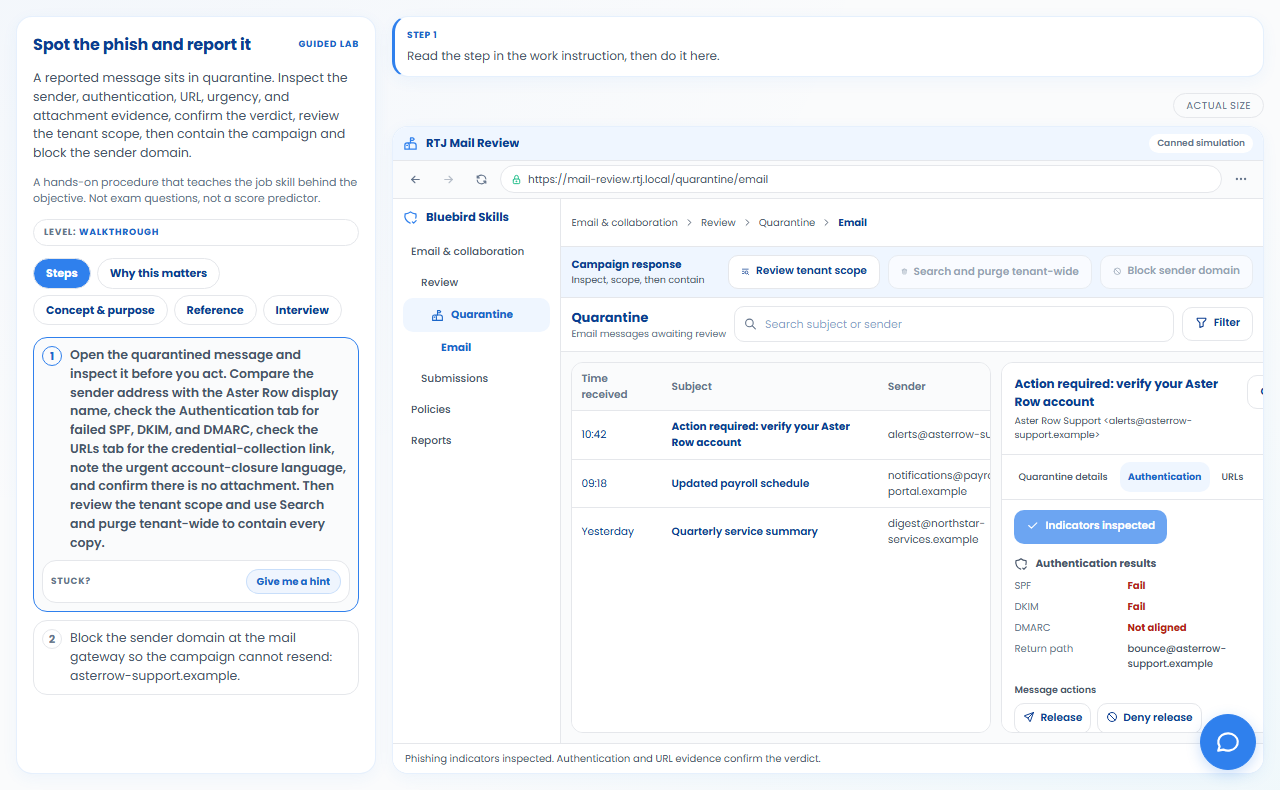
Task: Expand Email & collaboration in sidebar
Action: point(467,252)
